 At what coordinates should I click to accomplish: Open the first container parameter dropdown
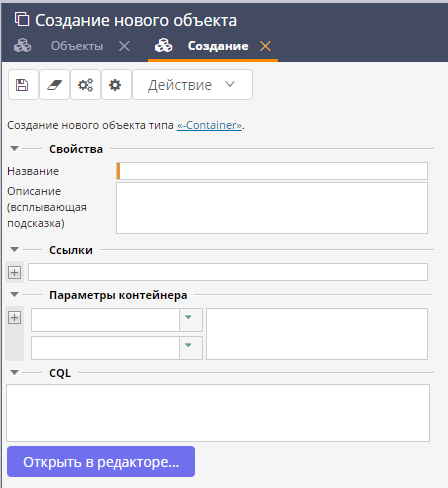pos(191,320)
